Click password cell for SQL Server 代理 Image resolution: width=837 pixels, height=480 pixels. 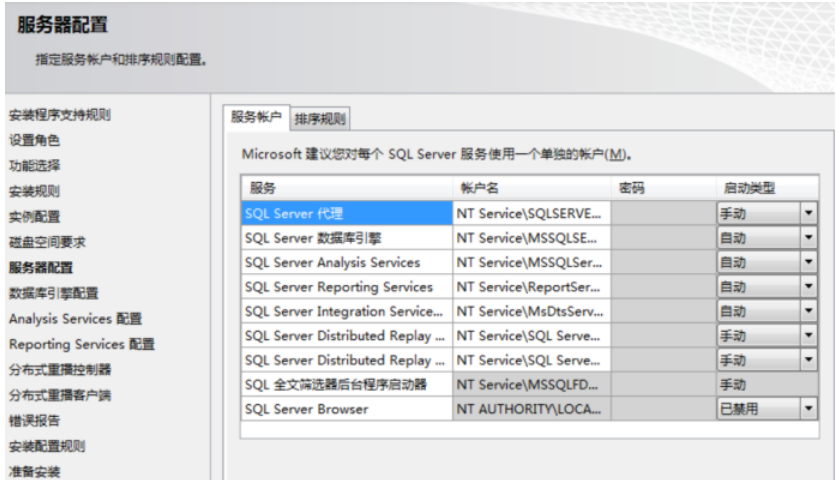(664, 214)
